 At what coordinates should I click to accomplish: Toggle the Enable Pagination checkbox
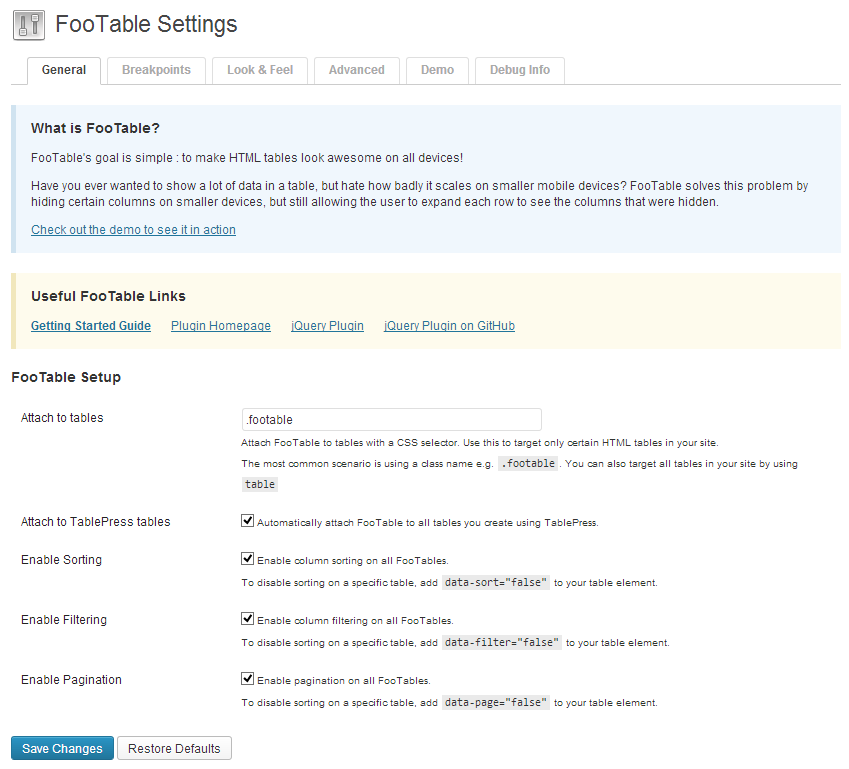pyautogui.click(x=247, y=679)
